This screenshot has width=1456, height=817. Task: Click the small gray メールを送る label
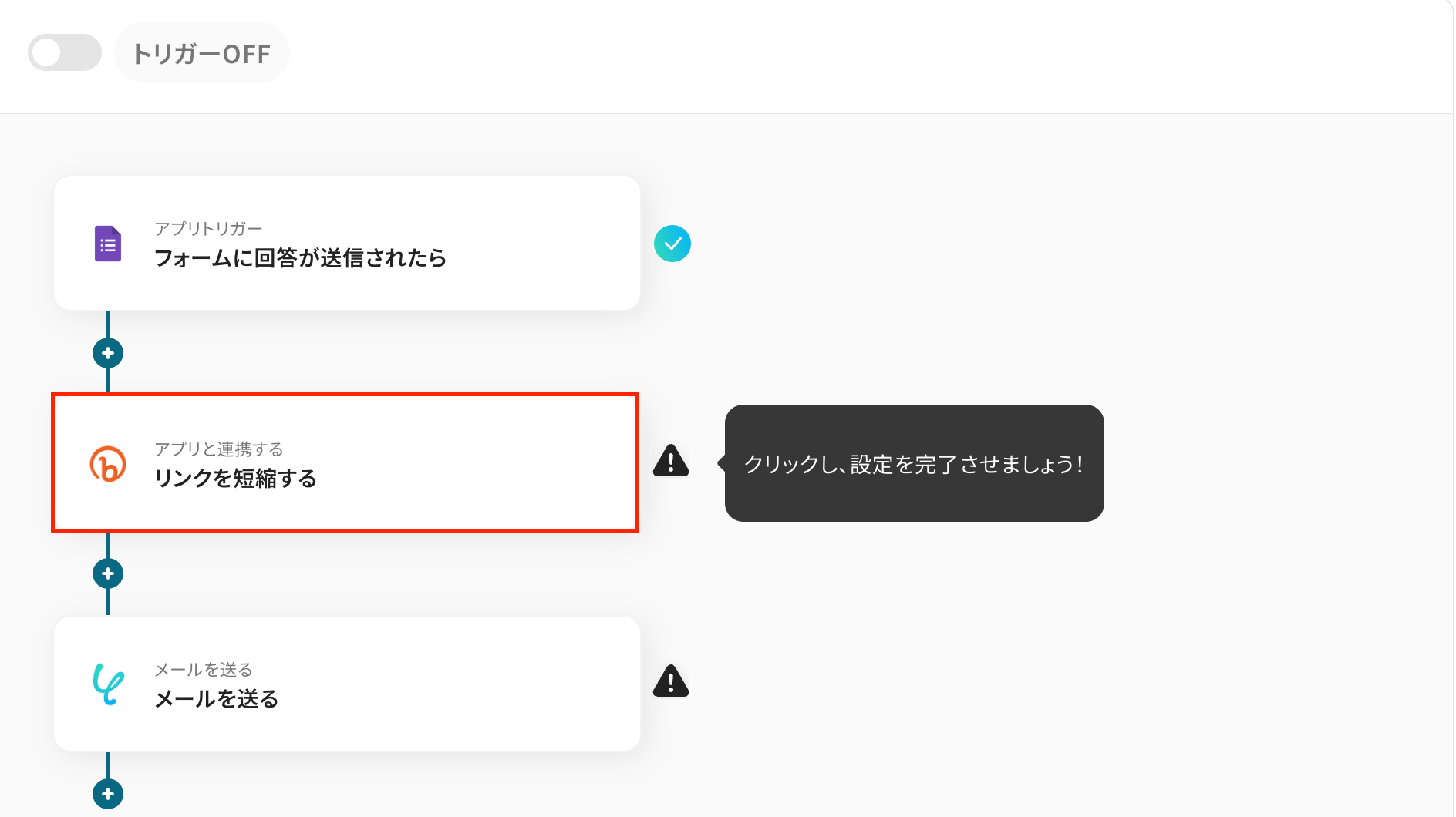(x=204, y=669)
